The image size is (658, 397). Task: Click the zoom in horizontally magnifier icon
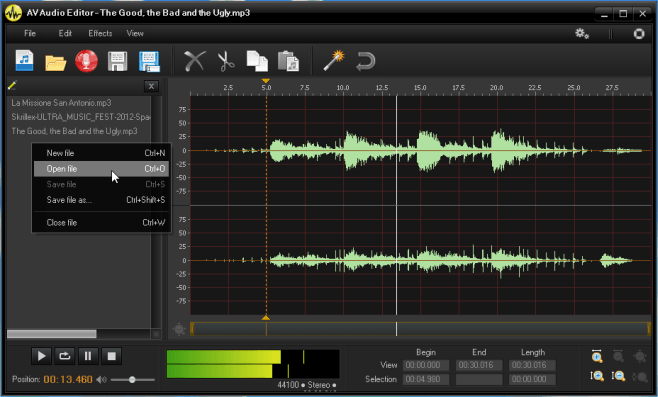point(597,356)
